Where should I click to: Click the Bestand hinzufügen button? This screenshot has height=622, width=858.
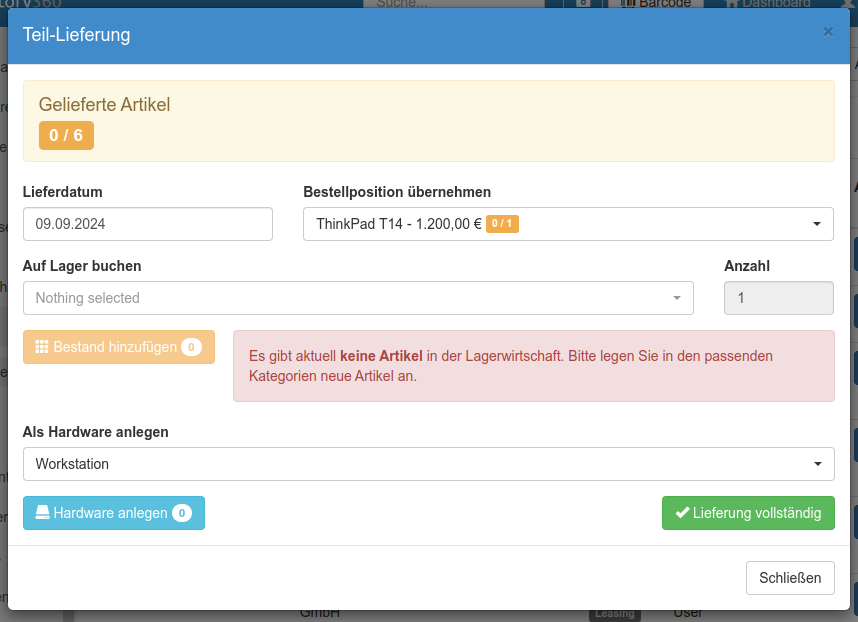[x=118, y=347]
